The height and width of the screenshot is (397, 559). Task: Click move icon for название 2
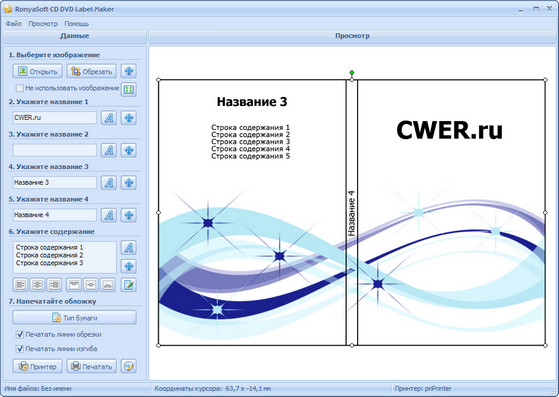pos(129,150)
